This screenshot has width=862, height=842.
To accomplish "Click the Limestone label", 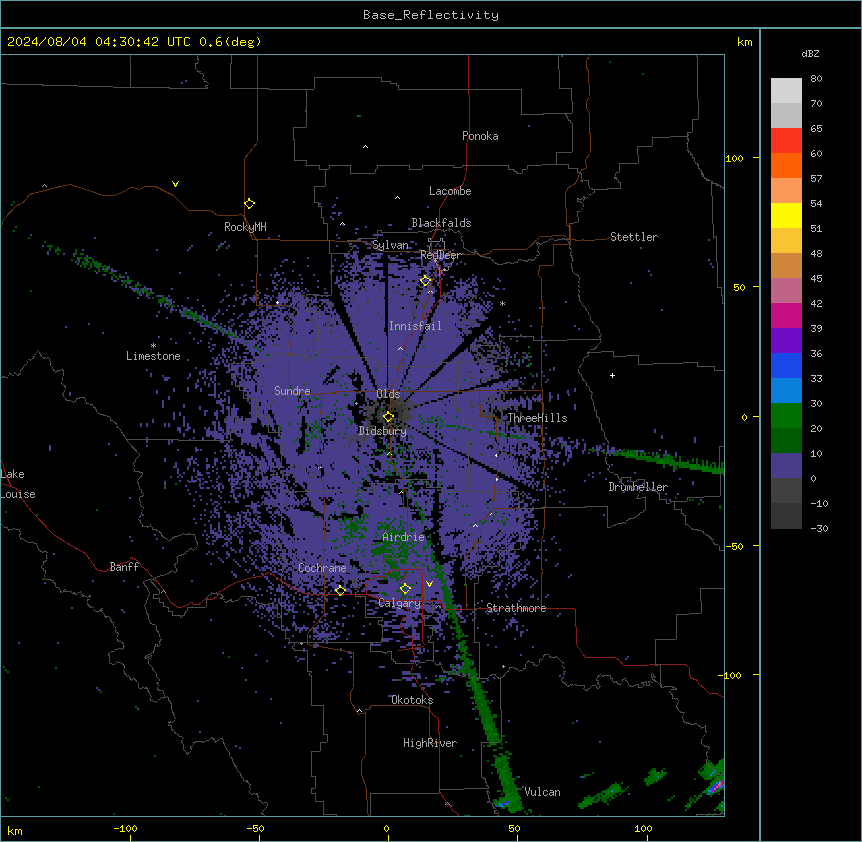I will (x=153, y=356).
